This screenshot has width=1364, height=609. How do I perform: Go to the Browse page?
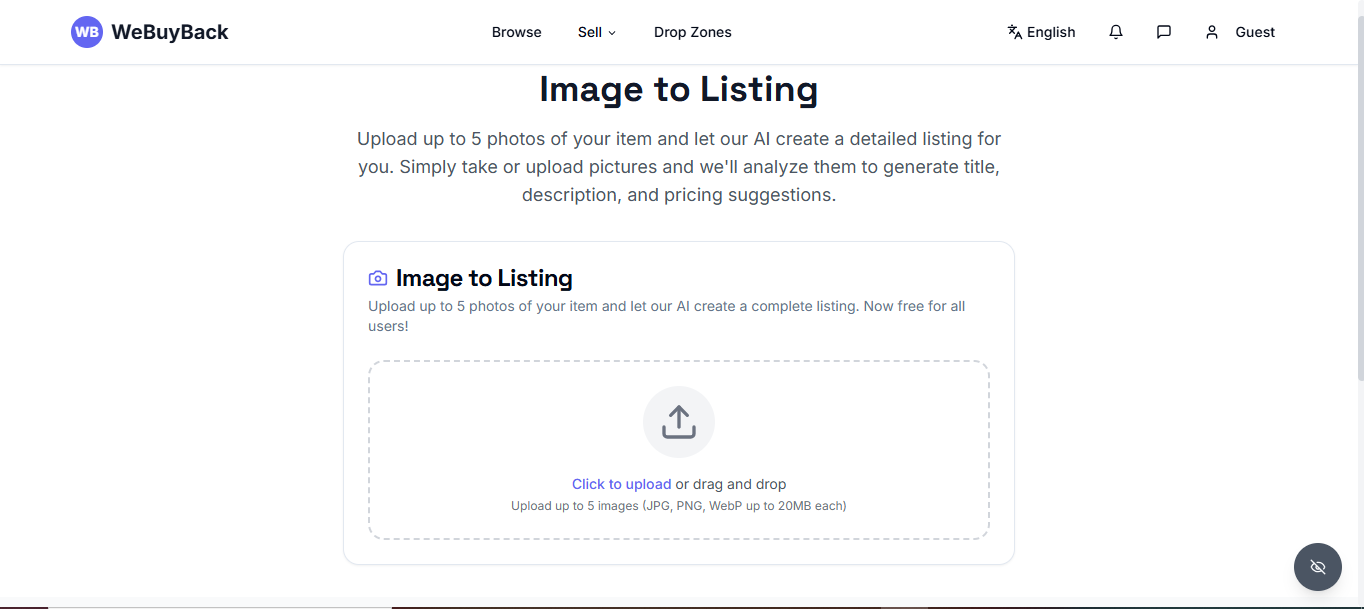pyautogui.click(x=517, y=32)
